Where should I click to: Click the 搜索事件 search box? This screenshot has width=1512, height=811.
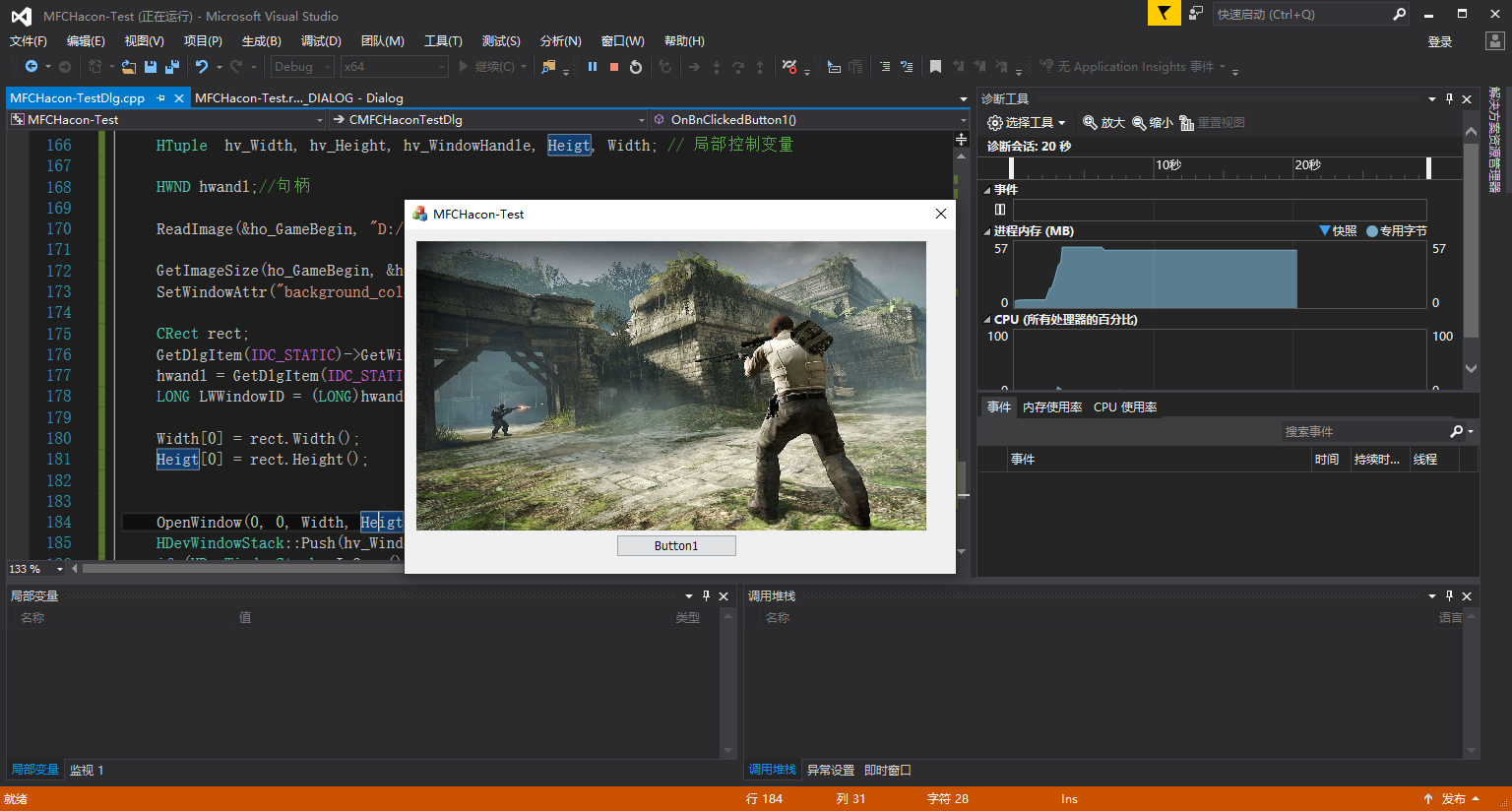pos(1358,431)
